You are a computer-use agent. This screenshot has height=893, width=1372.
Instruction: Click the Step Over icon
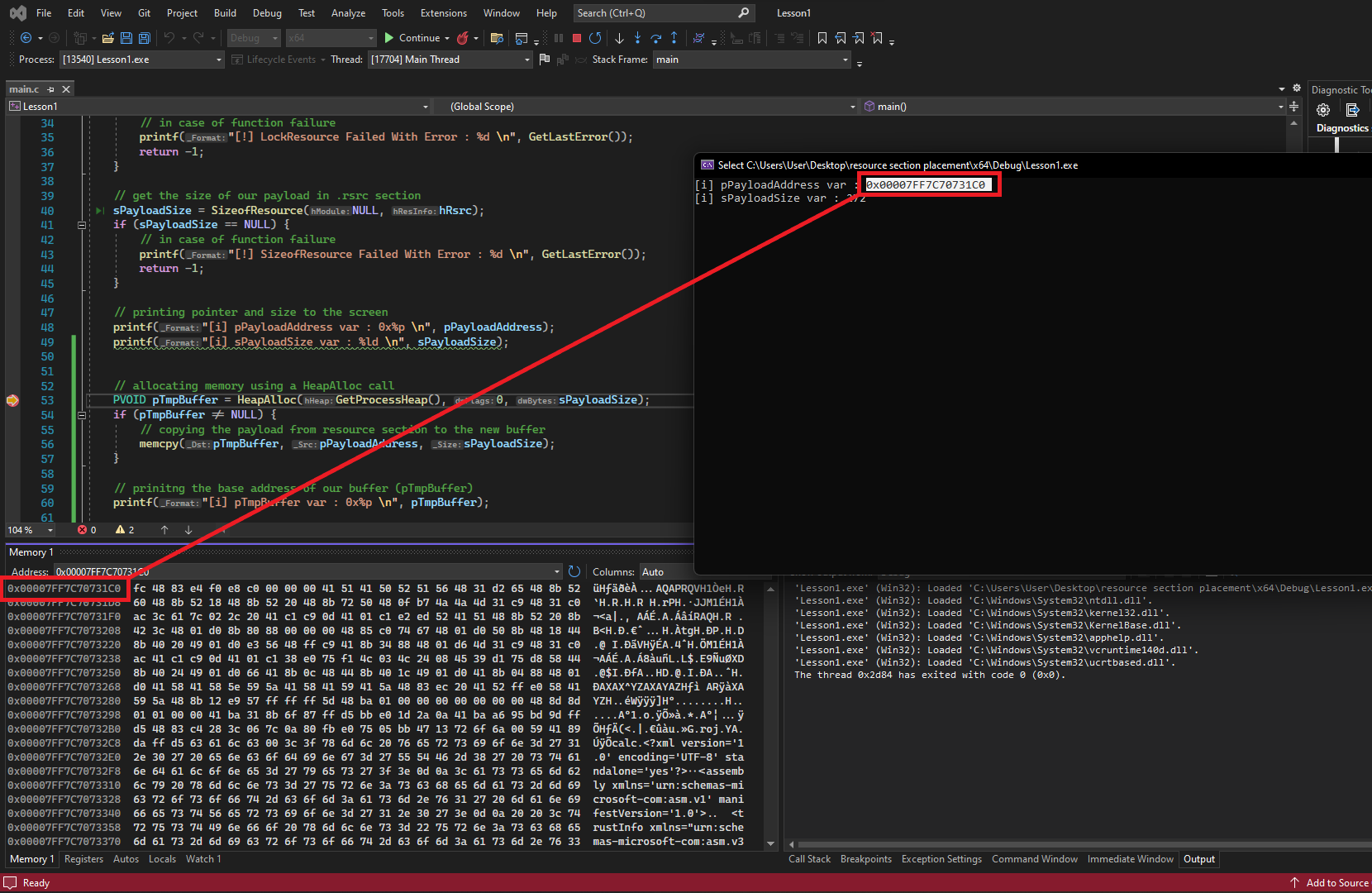pos(655,38)
